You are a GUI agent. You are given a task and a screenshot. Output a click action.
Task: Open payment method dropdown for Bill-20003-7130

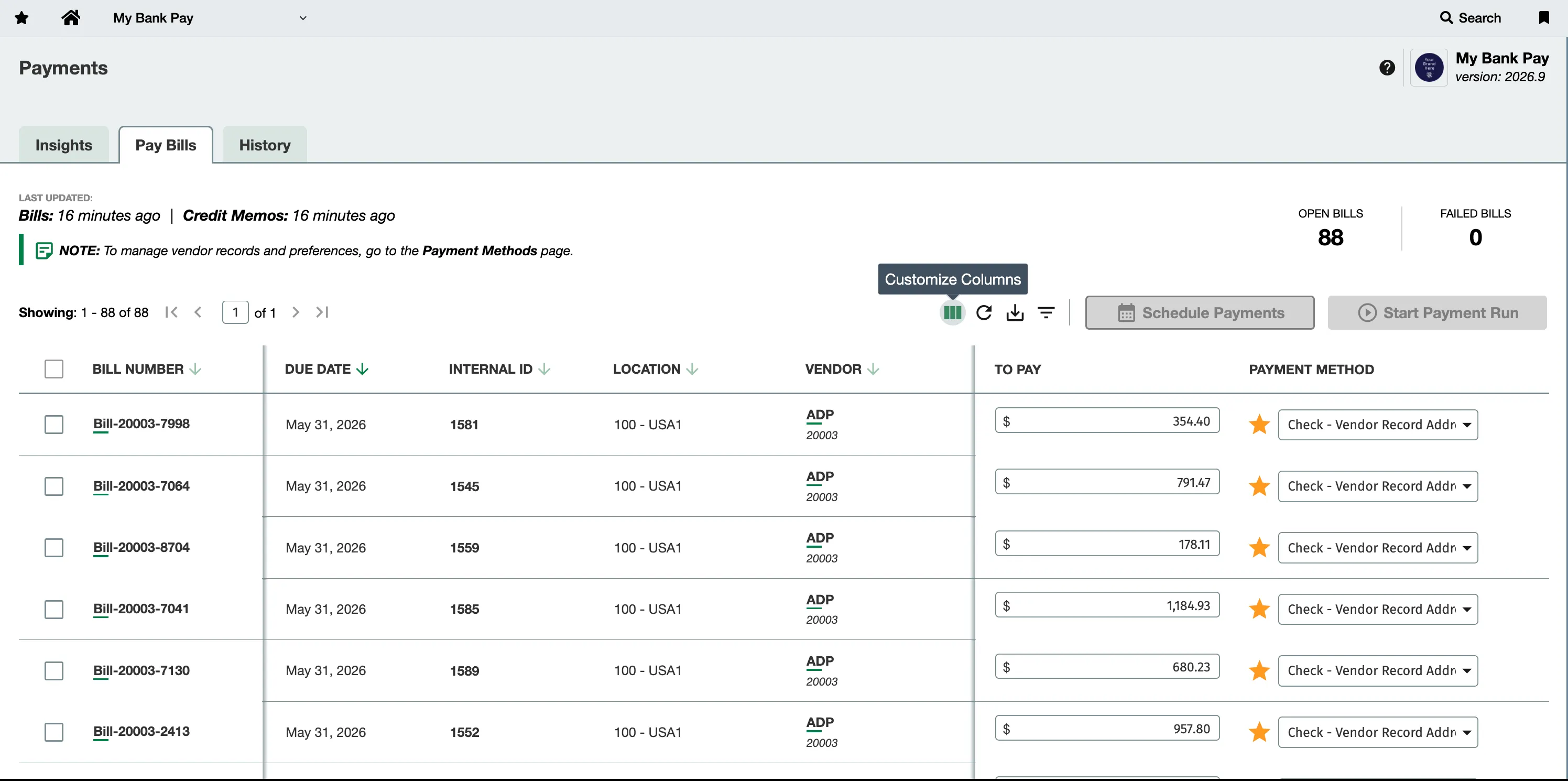pyautogui.click(x=1377, y=670)
